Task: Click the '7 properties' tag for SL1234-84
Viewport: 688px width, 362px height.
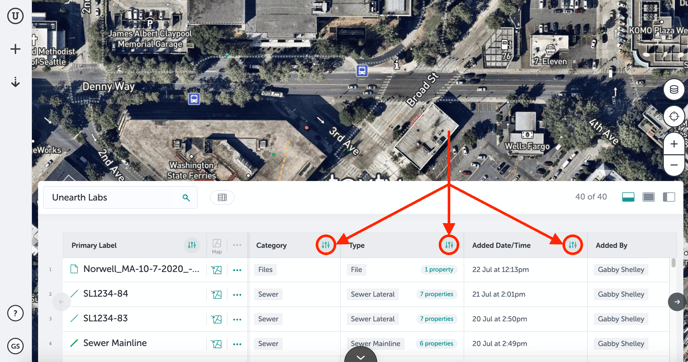Action: tap(436, 294)
